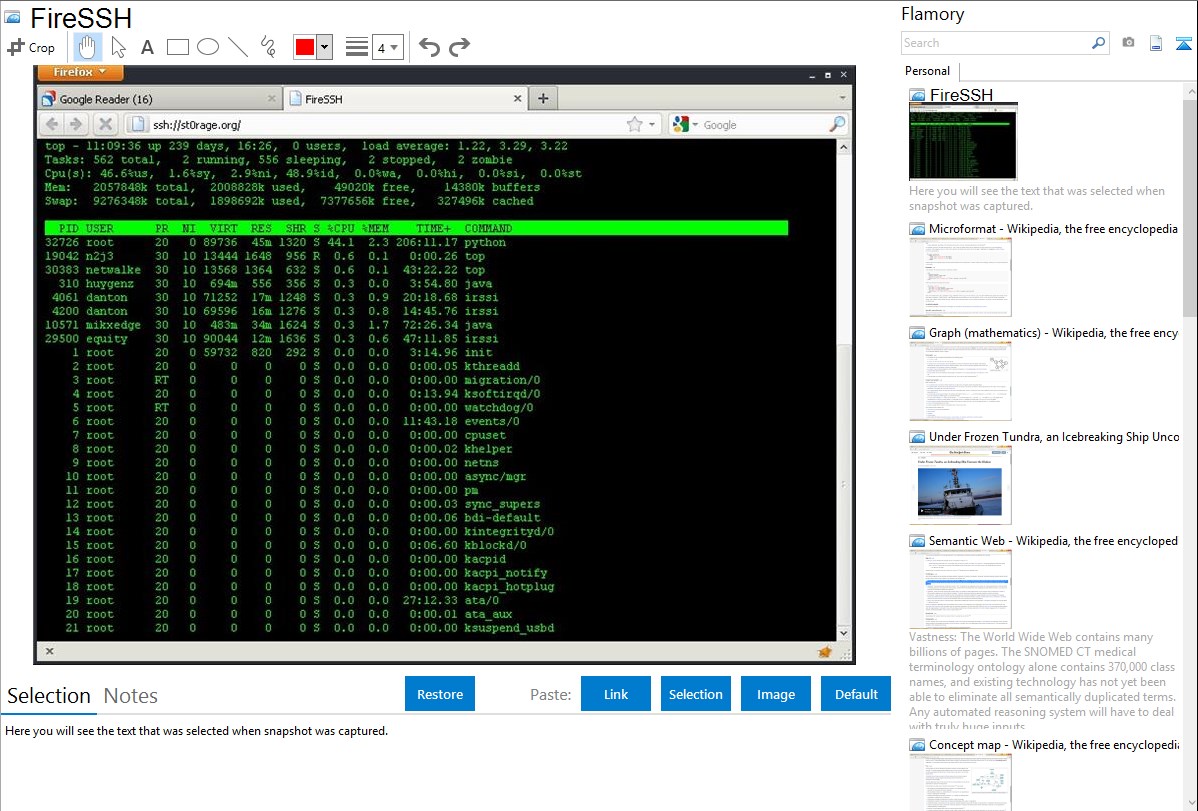
Task: Open the Graph (mathematics) snapshot
Action: (x=960, y=381)
